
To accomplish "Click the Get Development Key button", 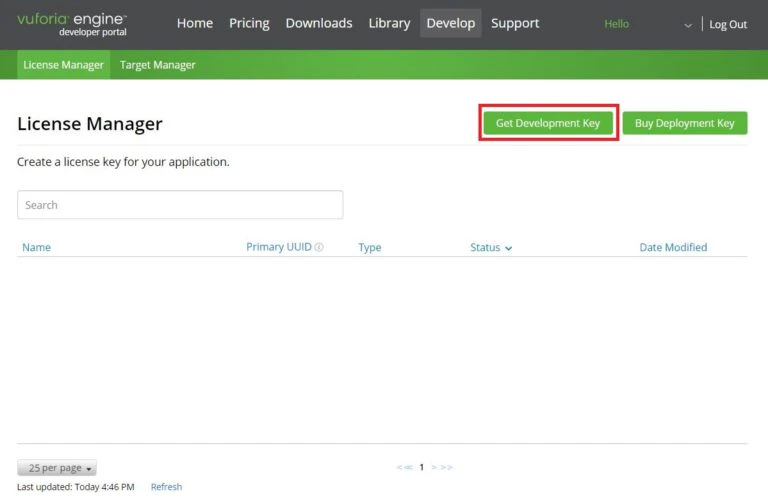I will (x=548, y=123).
